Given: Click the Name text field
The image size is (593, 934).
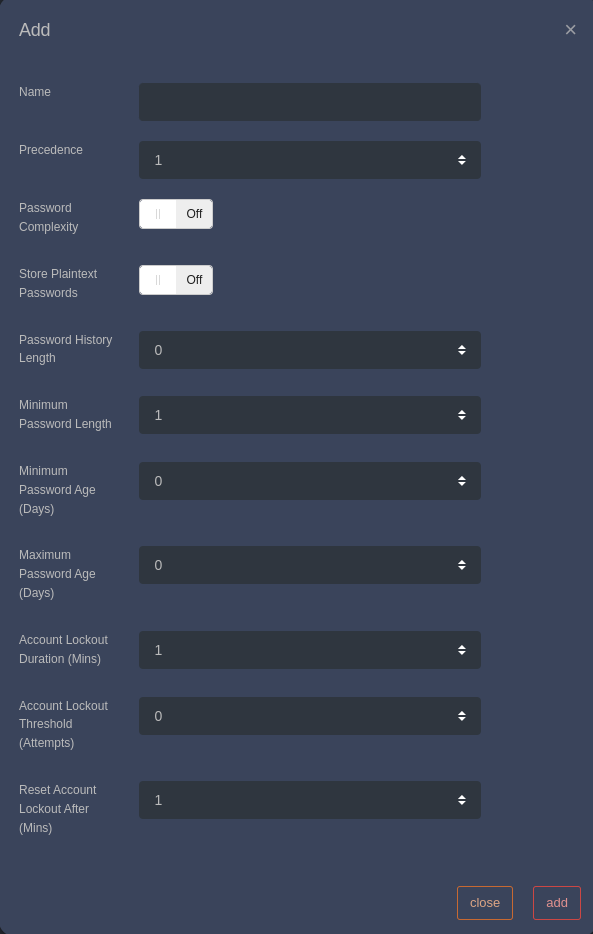Looking at the screenshot, I should pos(310,102).
